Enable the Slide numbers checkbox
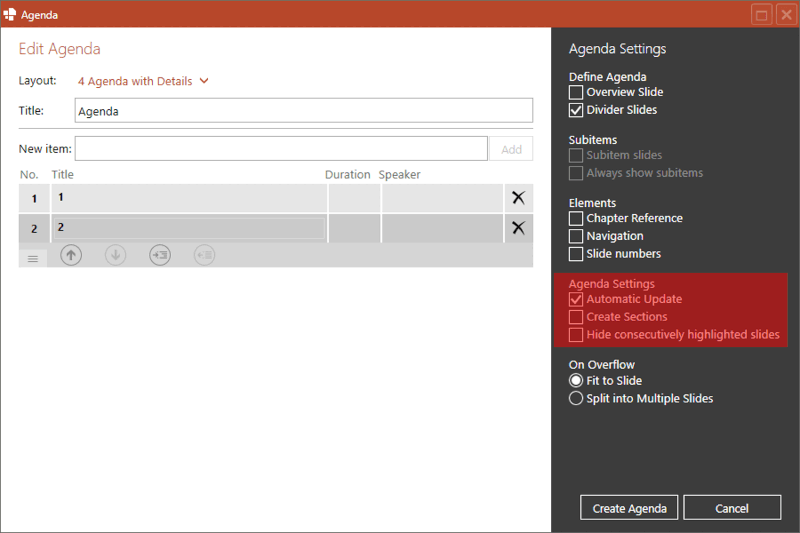 pos(576,254)
